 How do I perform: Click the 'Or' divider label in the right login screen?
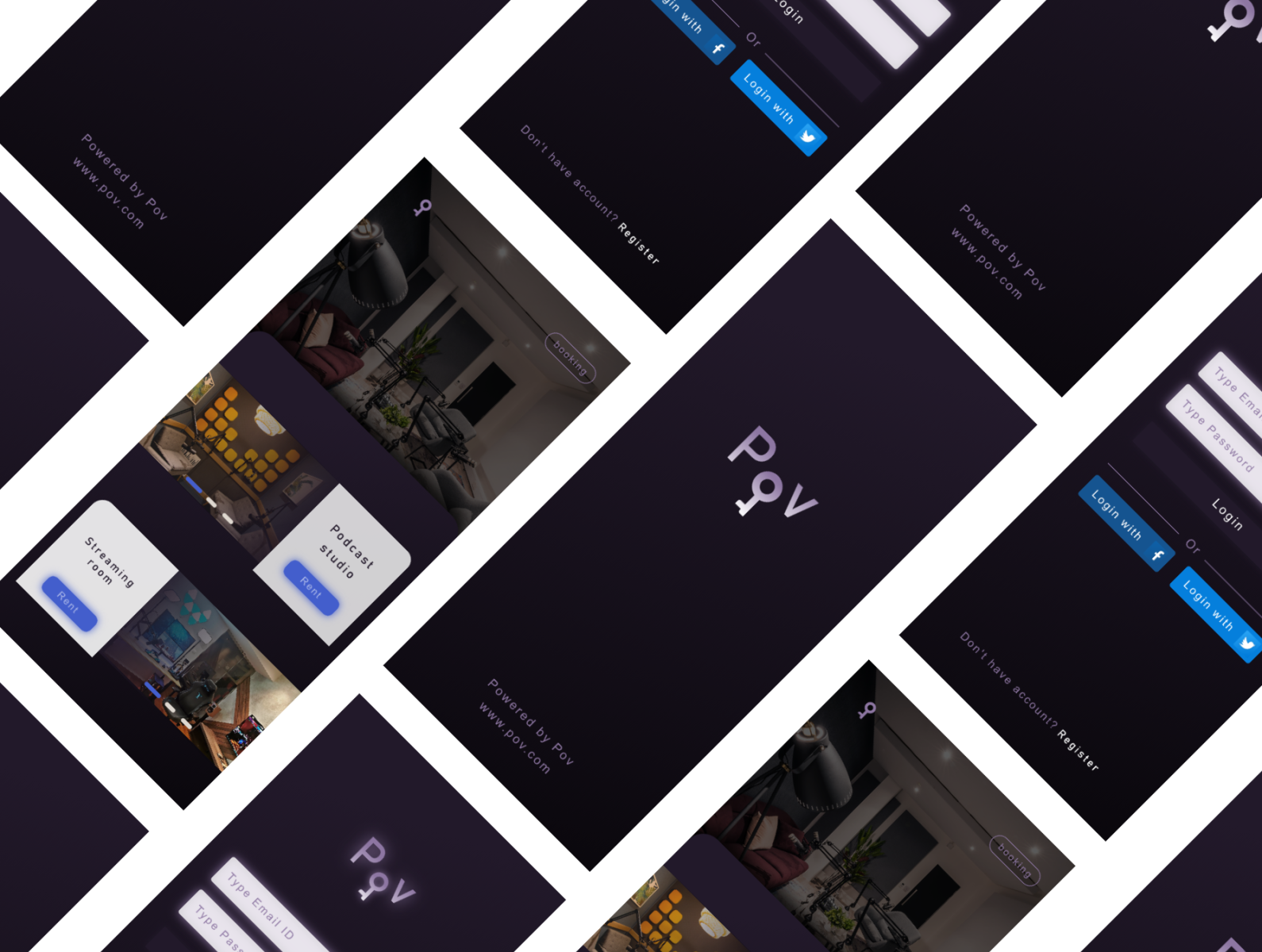click(x=1193, y=546)
